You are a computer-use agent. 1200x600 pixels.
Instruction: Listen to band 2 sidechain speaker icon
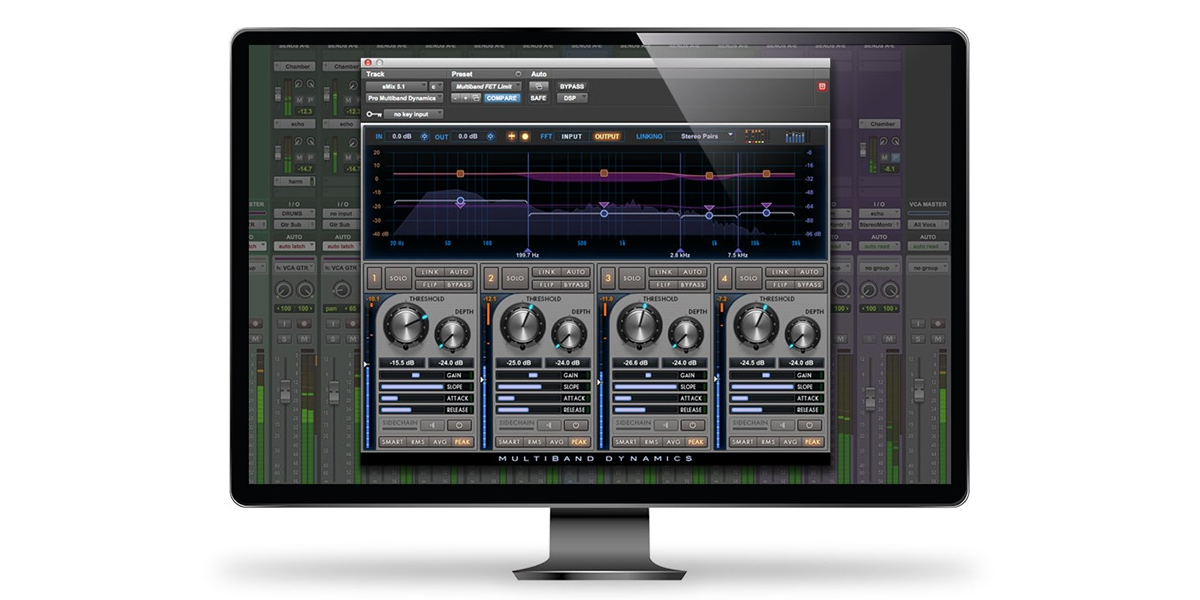click(x=549, y=425)
